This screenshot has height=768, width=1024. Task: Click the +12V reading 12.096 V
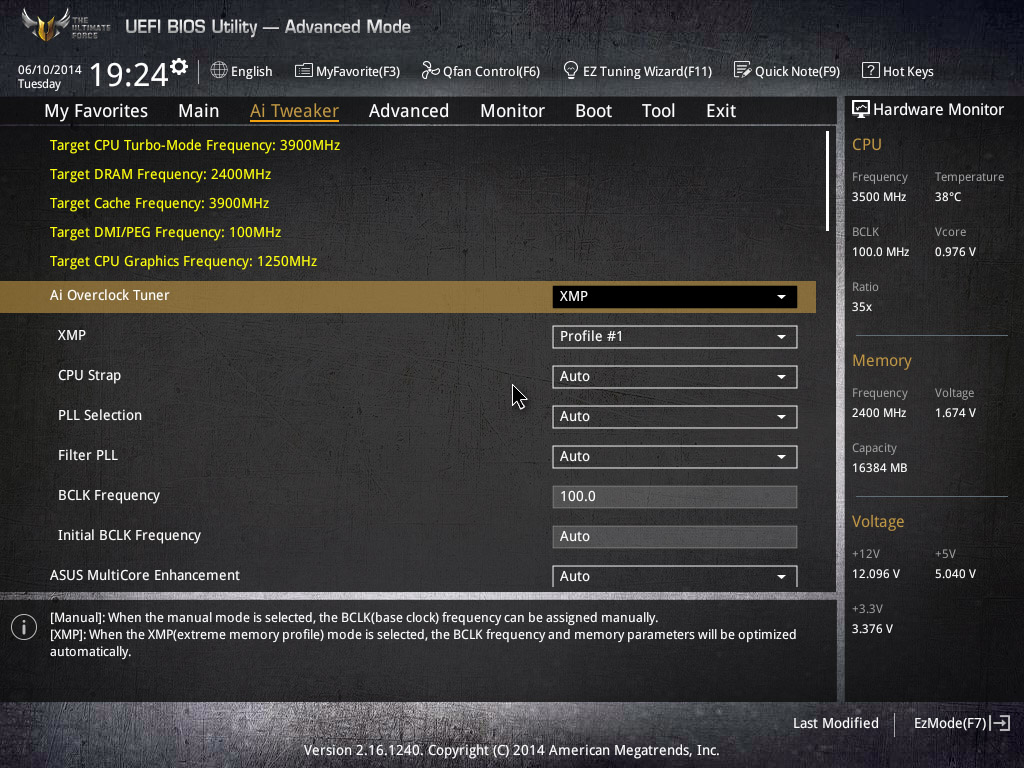click(x=876, y=573)
